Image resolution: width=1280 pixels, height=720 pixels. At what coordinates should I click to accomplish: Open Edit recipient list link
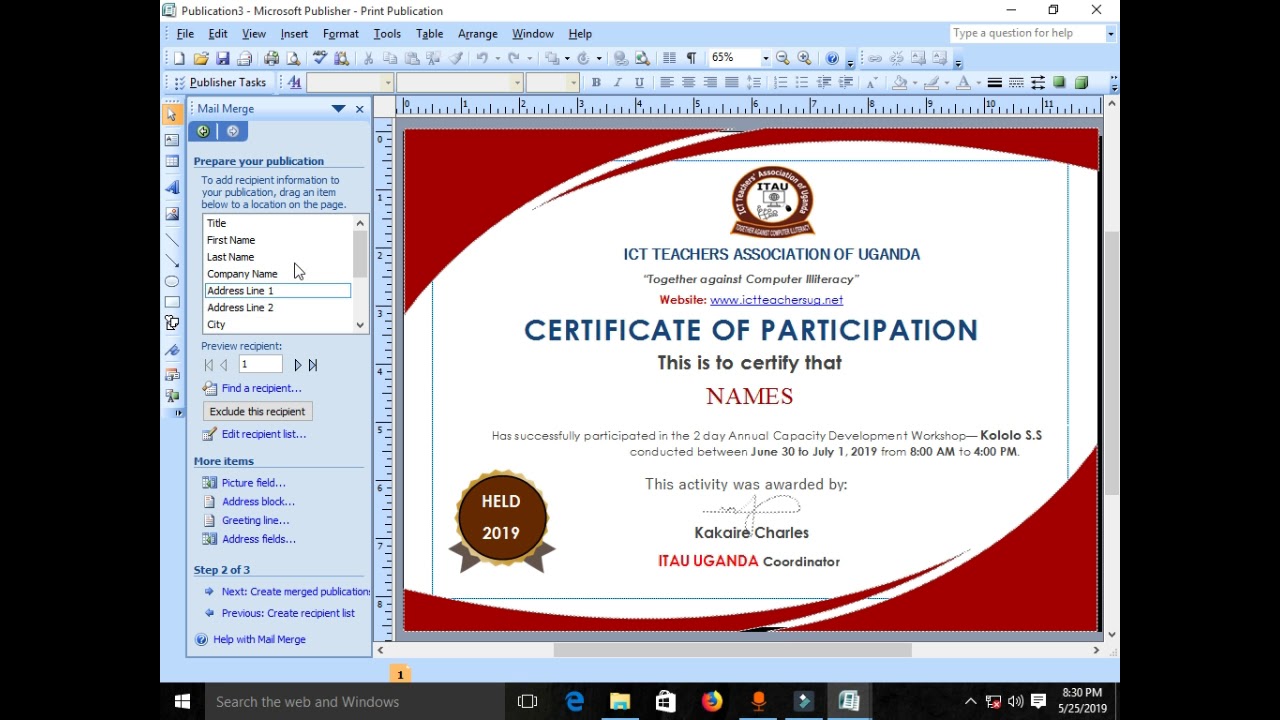click(x=264, y=434)
